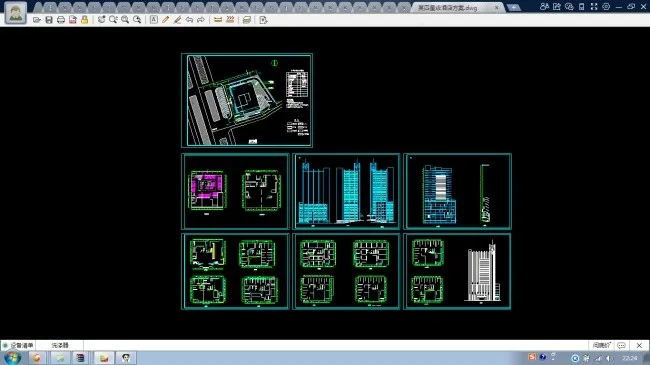
Task: Toggle fullscreen mode icon in title bar
Action: (x=594, y=7)
